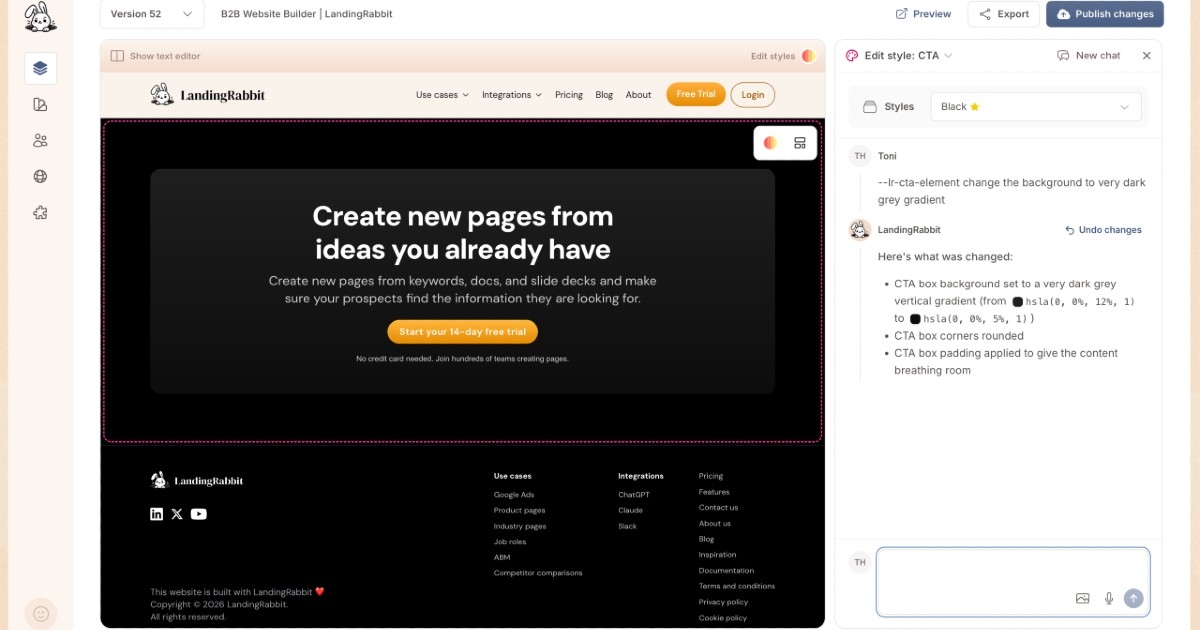This screenshot has width=1200, height=630.
Task: Click the microphone icon in chat input
Action: pyautogui.click(x=1108, y=598)
